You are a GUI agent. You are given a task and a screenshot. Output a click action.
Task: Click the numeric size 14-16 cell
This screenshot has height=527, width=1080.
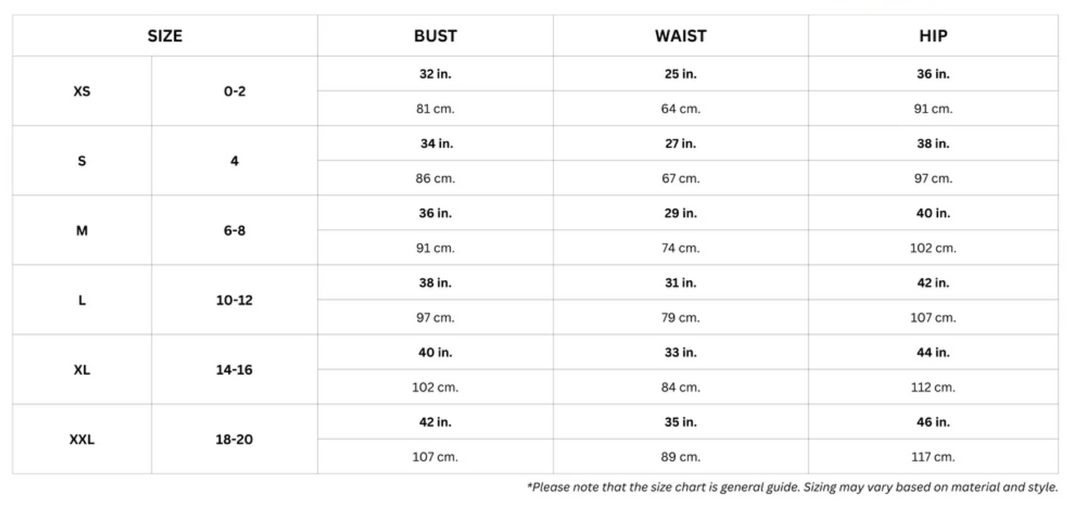pyautogui.click(x=234, y=369)
